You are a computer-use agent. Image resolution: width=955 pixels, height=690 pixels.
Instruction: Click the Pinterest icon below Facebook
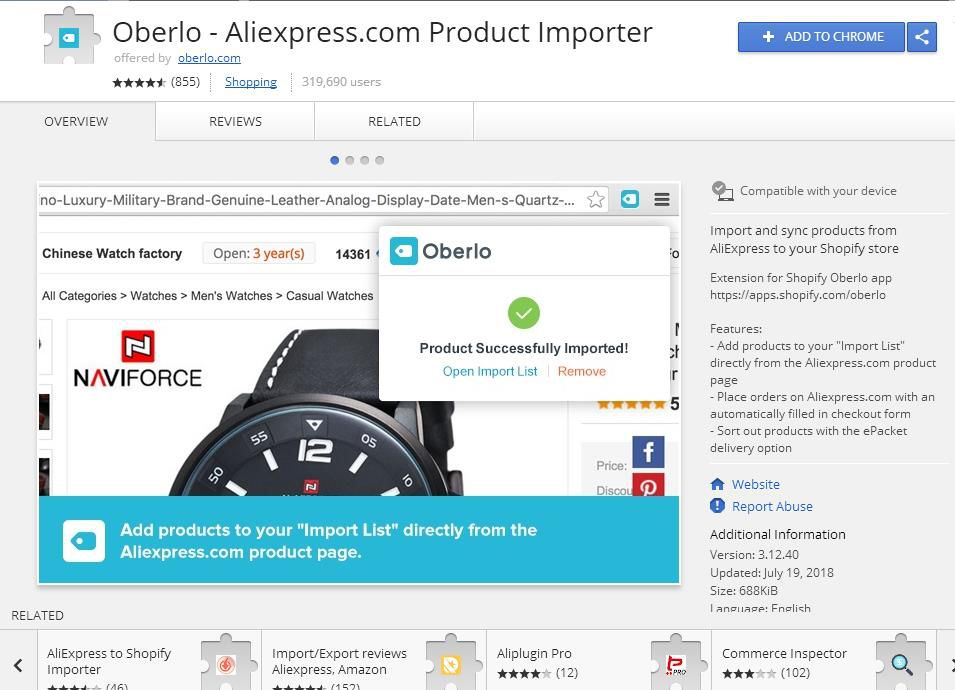[648, 485]
